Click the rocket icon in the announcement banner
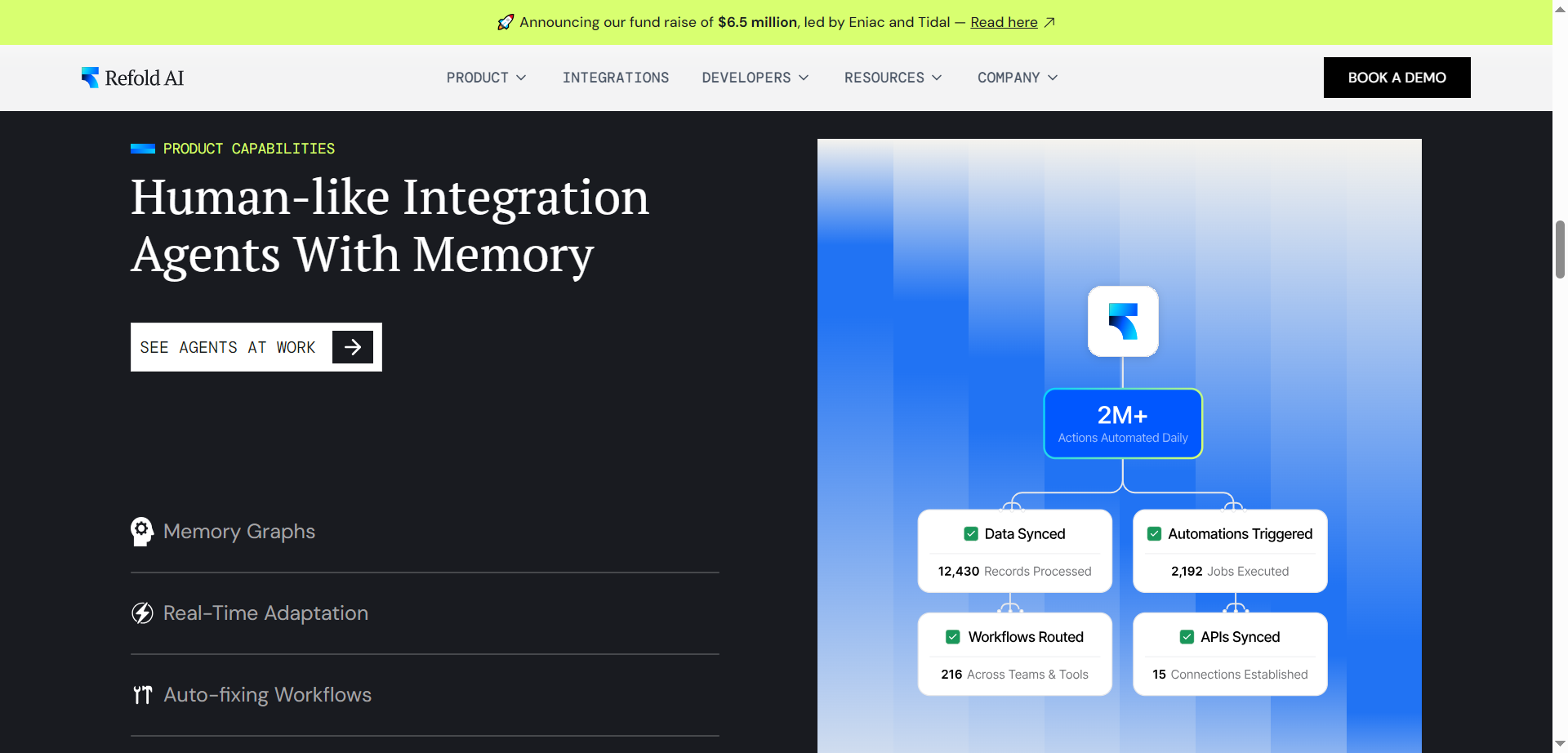The height and width of the screenshot is (753, 1568). coord(506,22)
